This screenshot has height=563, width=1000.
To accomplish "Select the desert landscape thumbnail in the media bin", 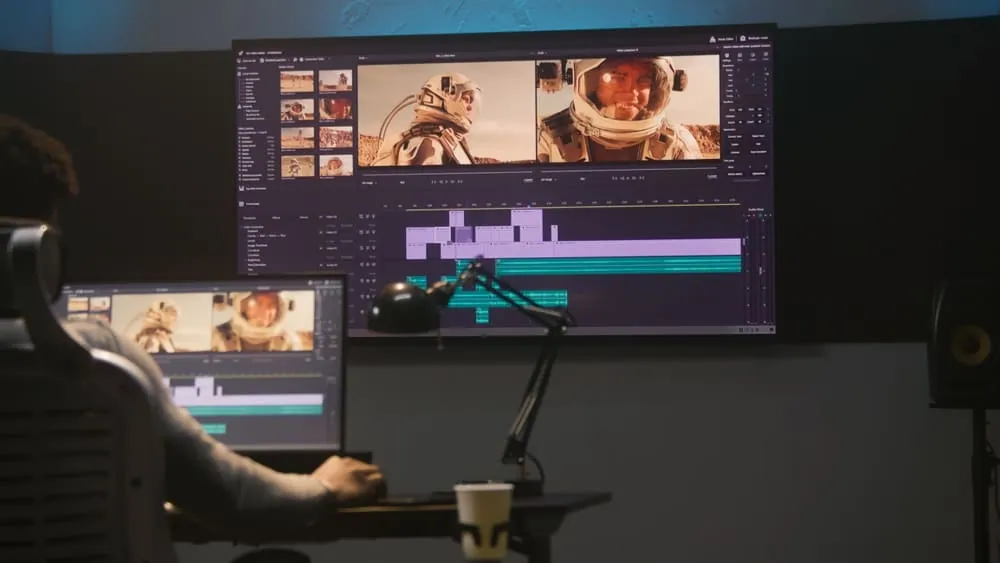I will (297, 81).
